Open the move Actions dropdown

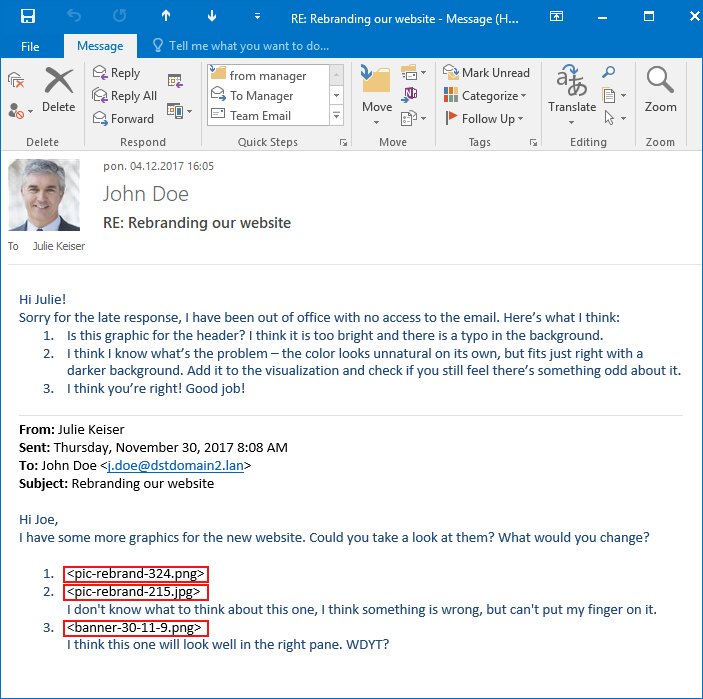coord(413,118)
